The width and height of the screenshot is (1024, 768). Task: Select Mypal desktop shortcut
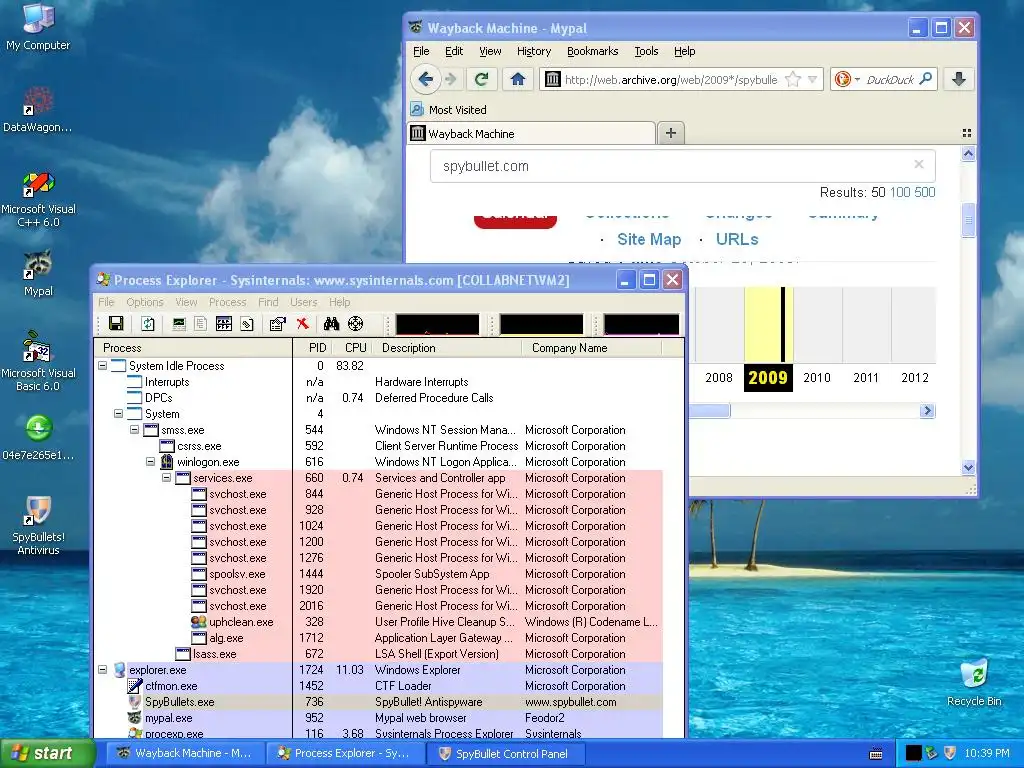coord(38,274)
